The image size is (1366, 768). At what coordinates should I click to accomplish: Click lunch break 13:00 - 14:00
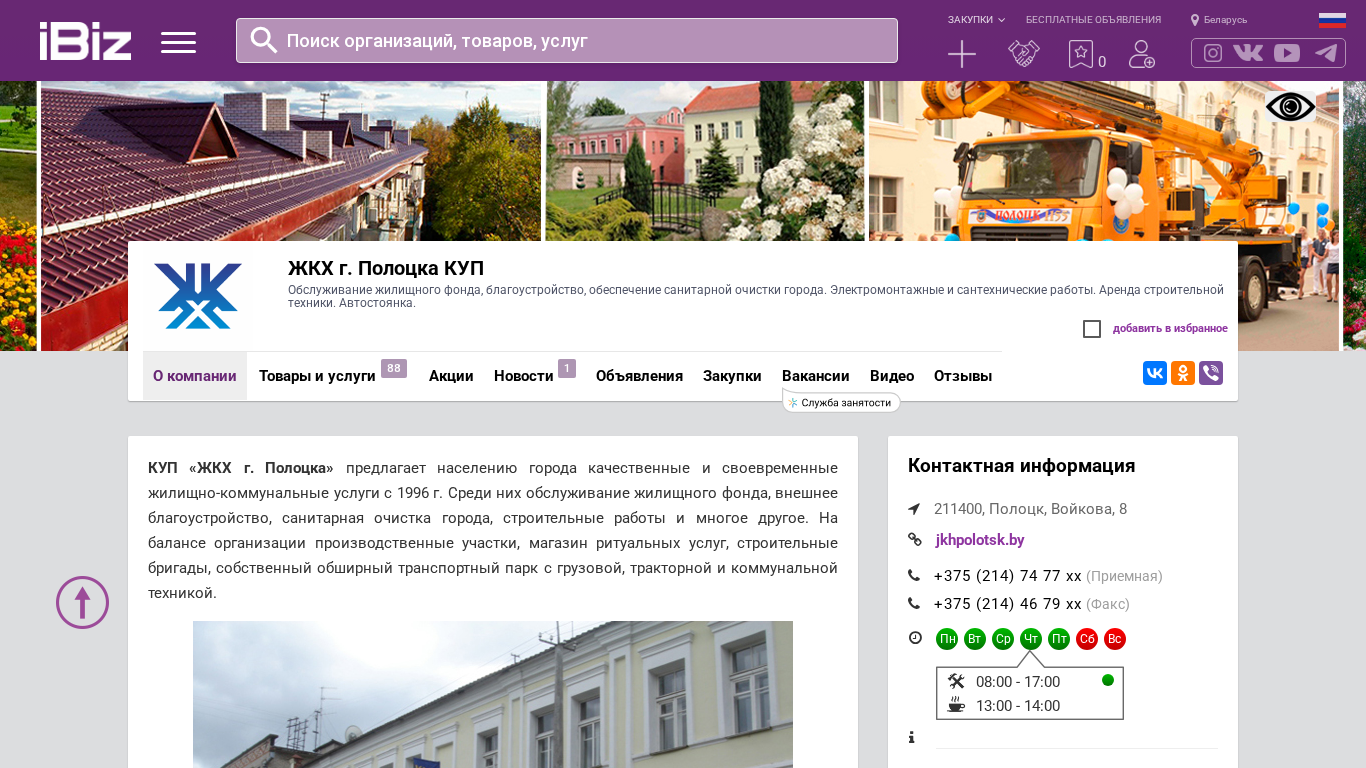click(1018, 706)
